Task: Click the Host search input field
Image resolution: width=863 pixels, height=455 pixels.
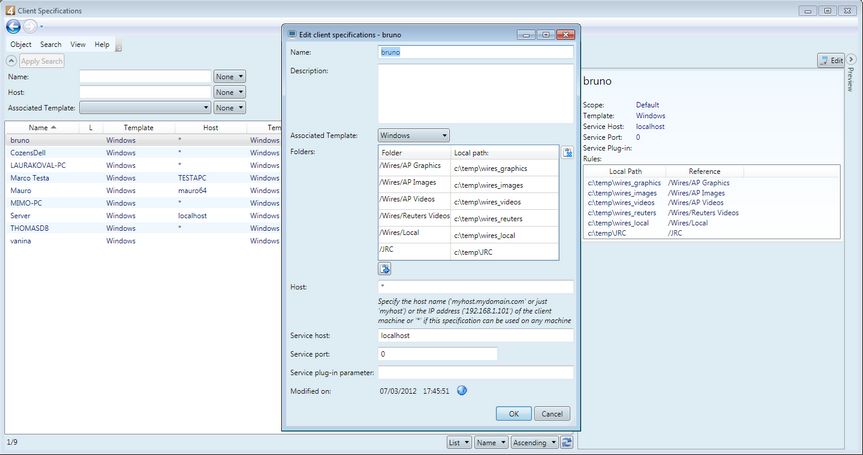Action: click(145, 92)
